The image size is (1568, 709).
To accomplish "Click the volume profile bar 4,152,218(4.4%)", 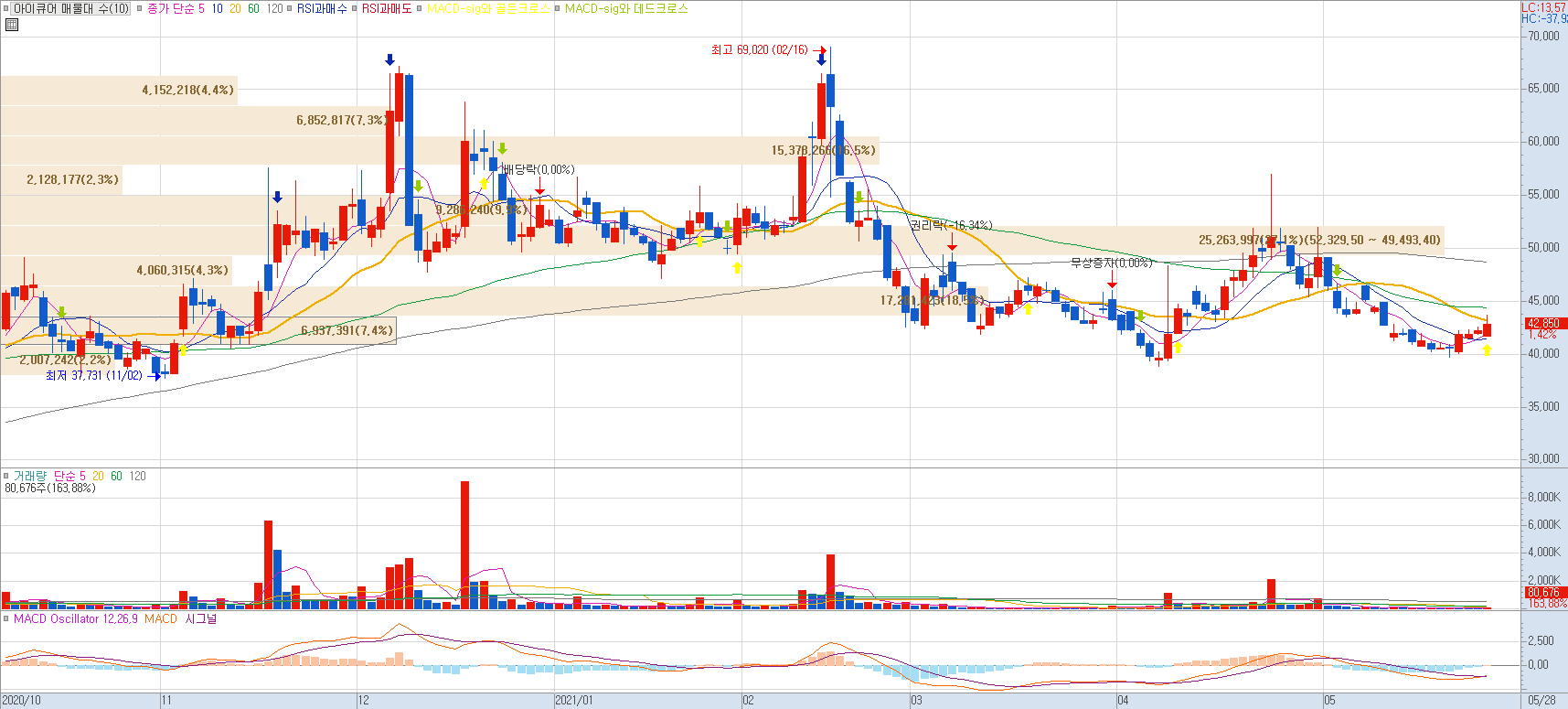I will [119, 90].
